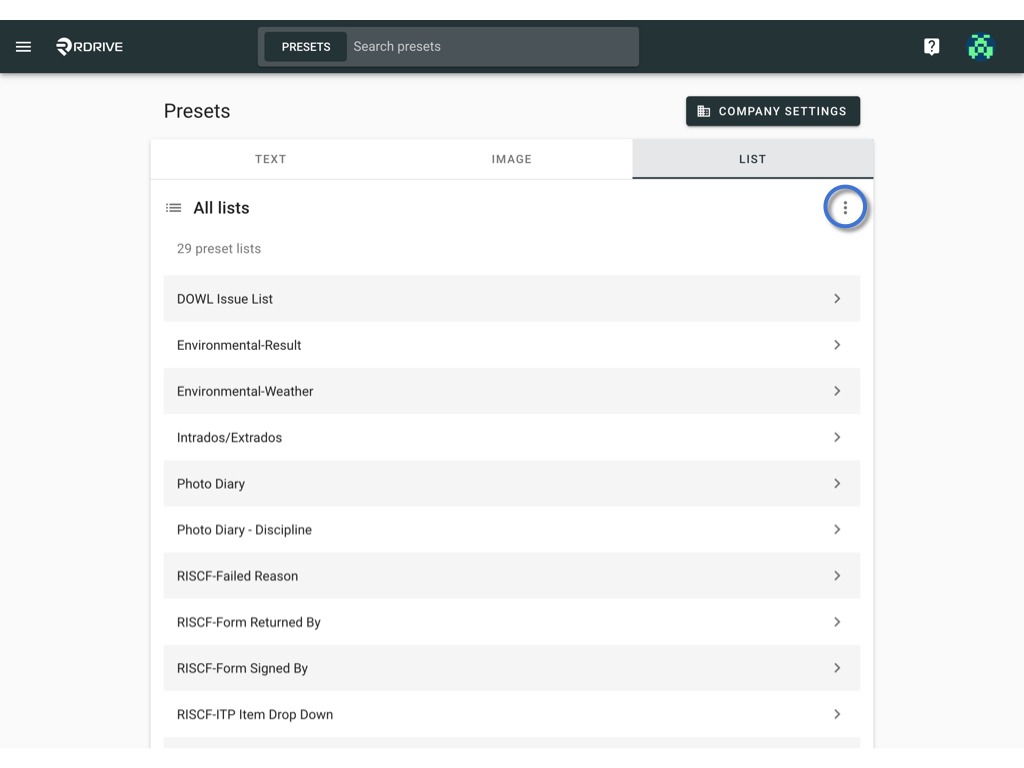Expand the Environmental-Result chevron

coord(837,345)
